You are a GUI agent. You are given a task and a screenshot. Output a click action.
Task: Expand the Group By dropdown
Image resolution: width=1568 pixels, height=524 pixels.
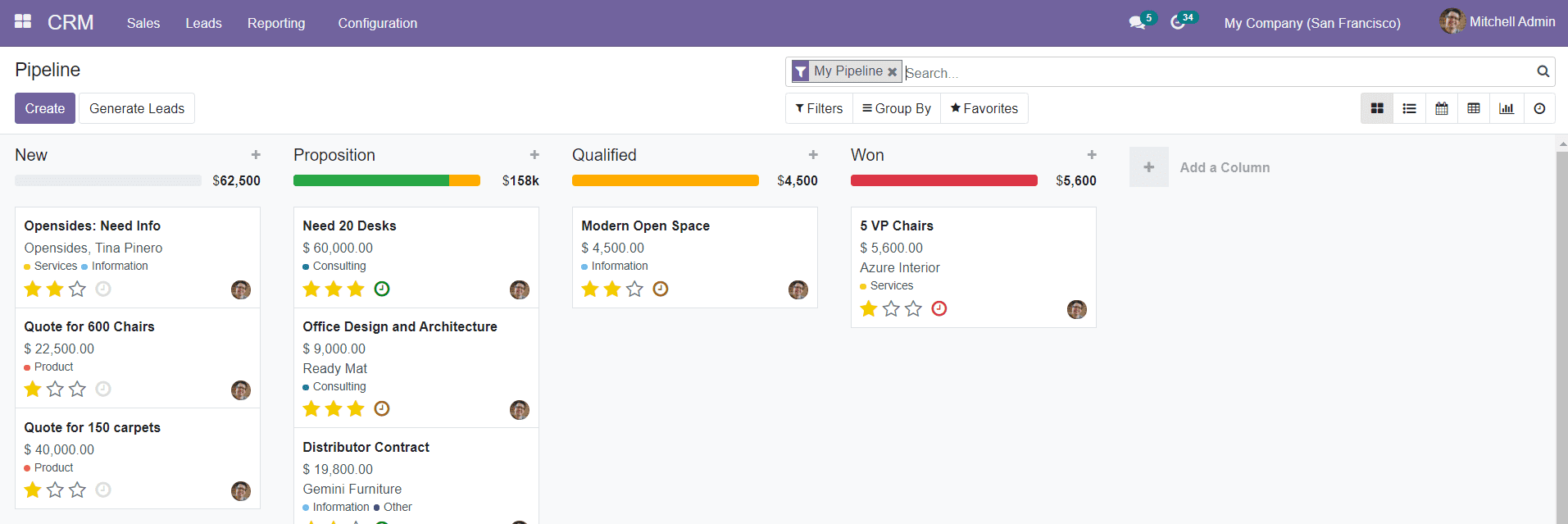tap(897, 108)
